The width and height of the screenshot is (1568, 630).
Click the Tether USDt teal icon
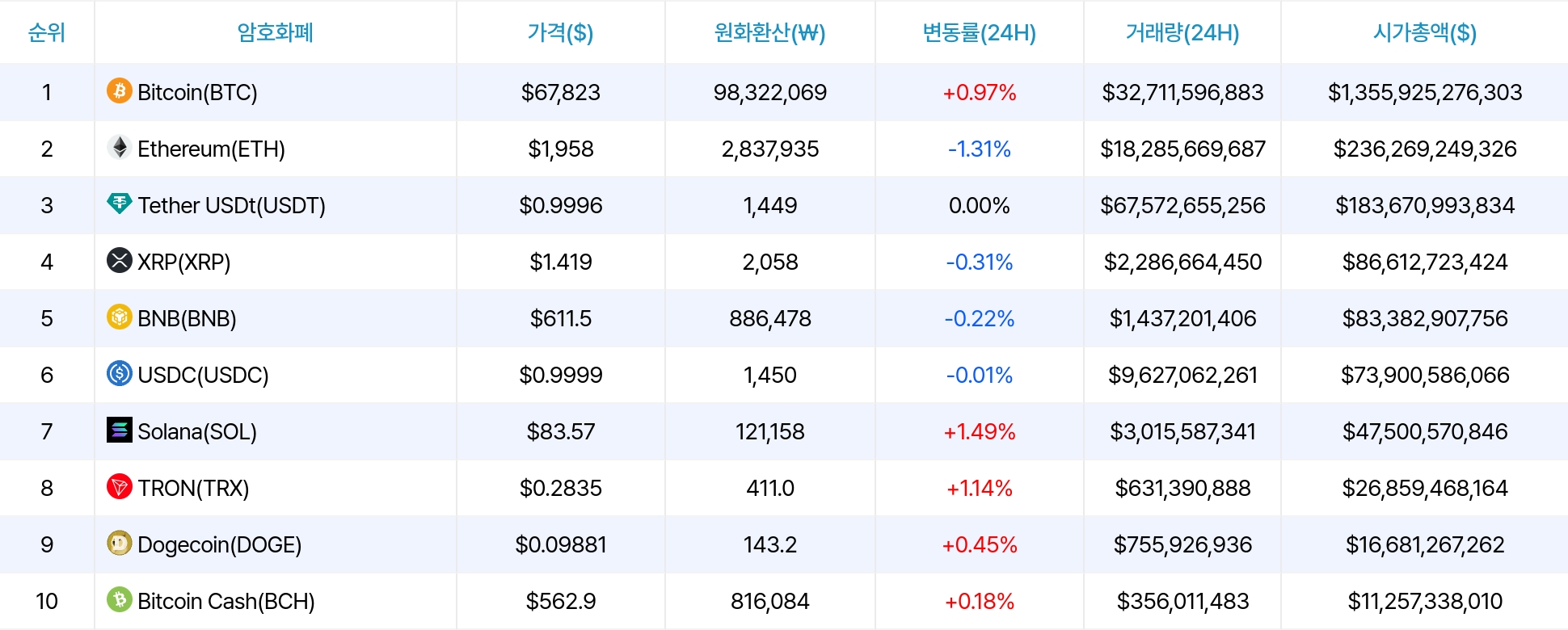point(120,204)
